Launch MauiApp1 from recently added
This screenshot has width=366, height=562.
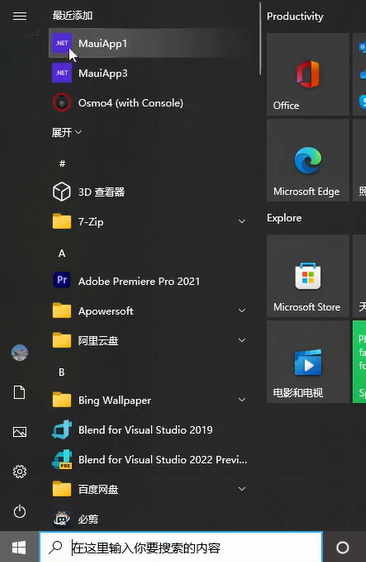coord(149,43)
